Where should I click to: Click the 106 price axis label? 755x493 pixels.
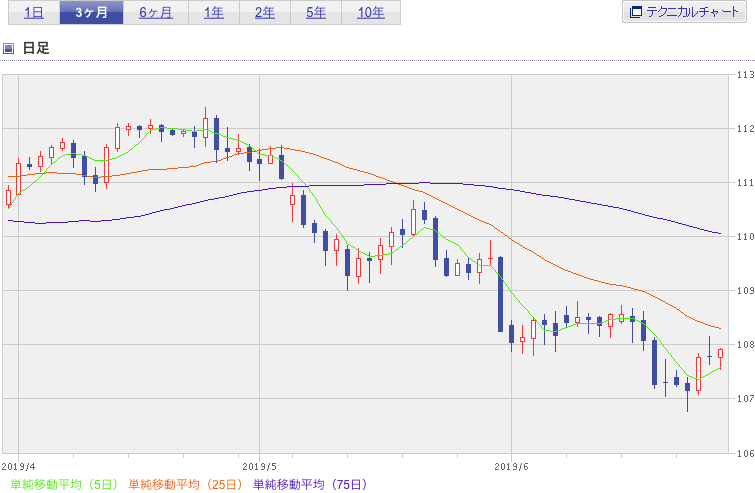click(745, 453)
